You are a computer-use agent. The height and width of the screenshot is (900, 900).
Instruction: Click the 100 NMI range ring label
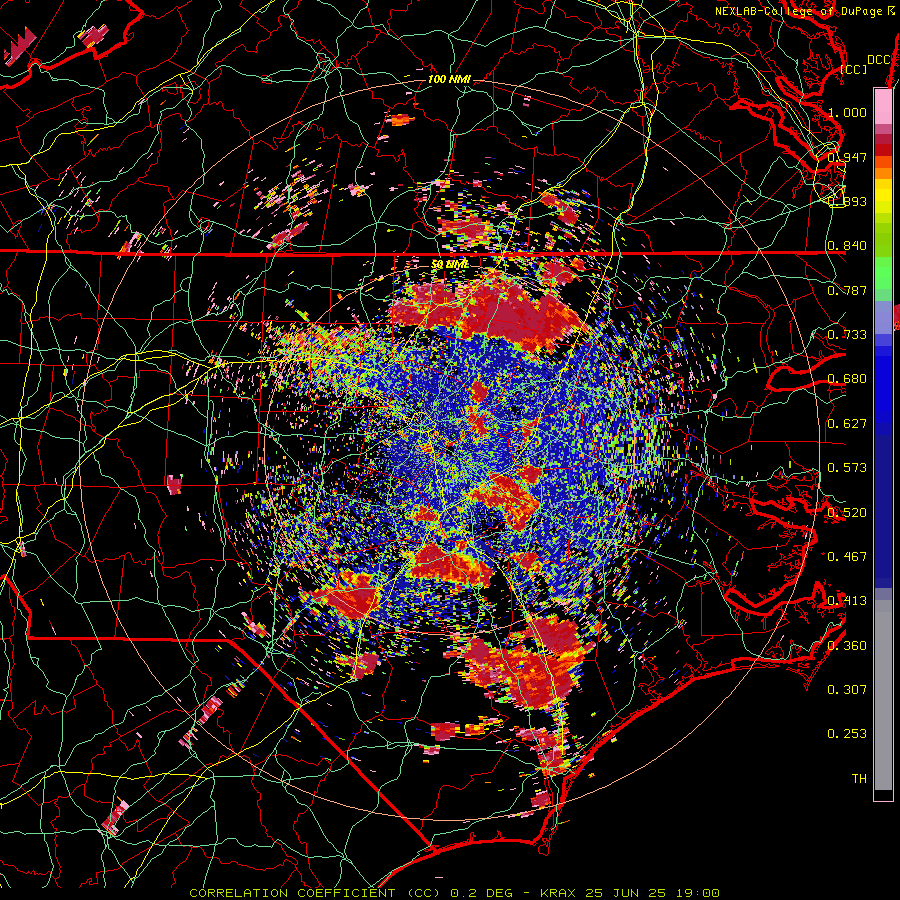[x=449, y=79]
